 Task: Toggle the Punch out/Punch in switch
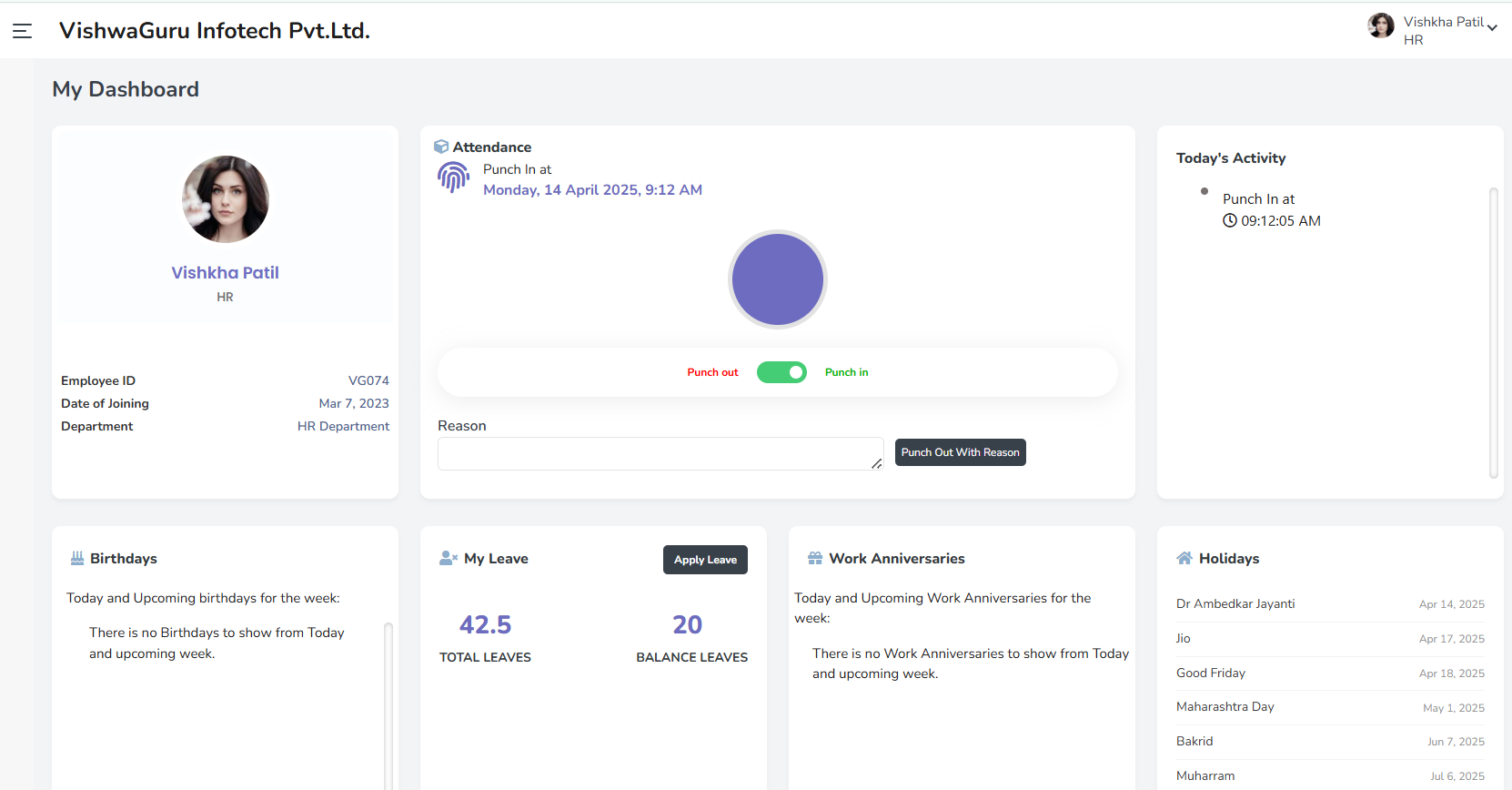781,372
